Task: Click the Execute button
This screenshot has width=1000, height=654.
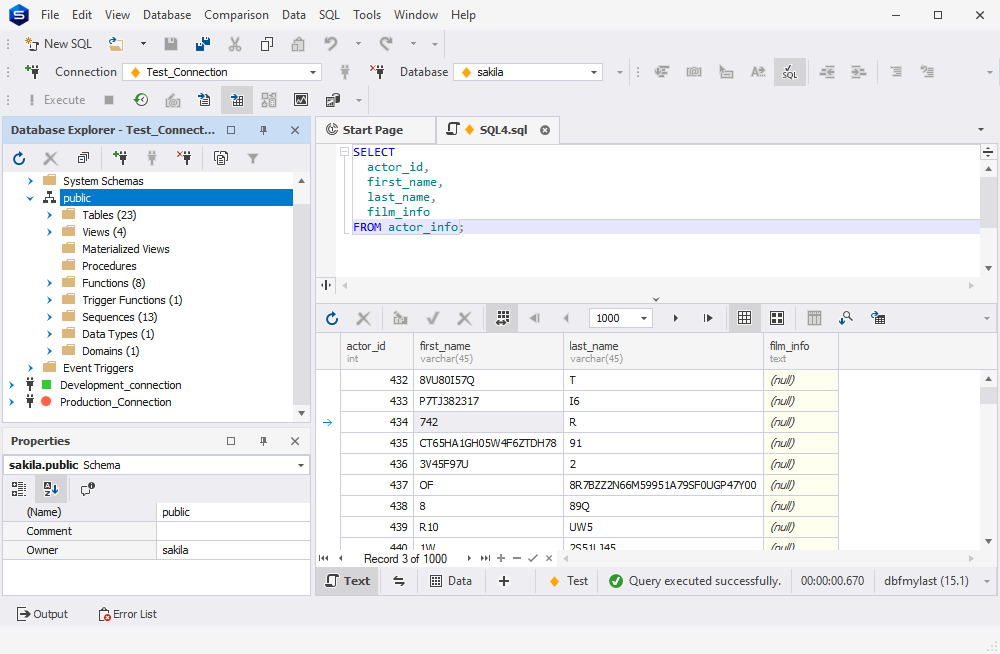Action: (x=56, y=100)
